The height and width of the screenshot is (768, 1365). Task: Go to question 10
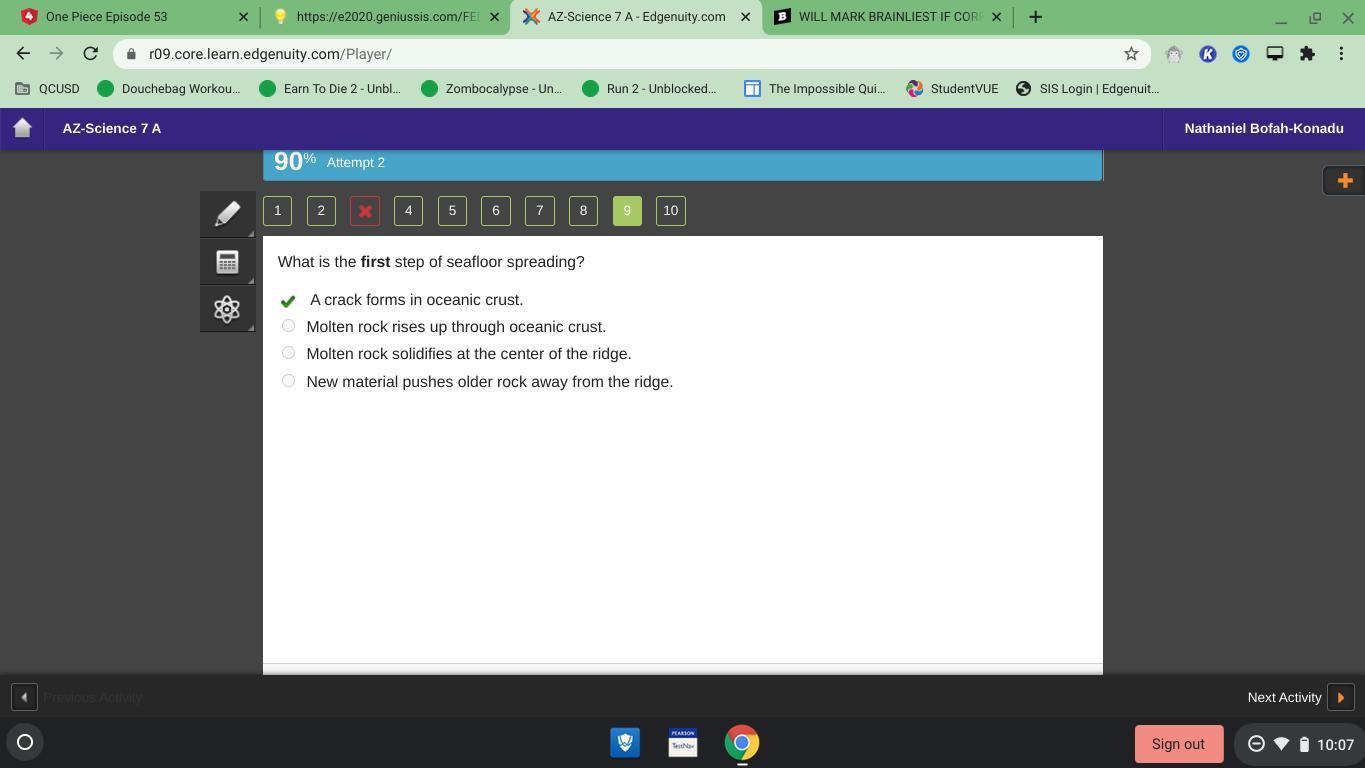coord(671,211)
